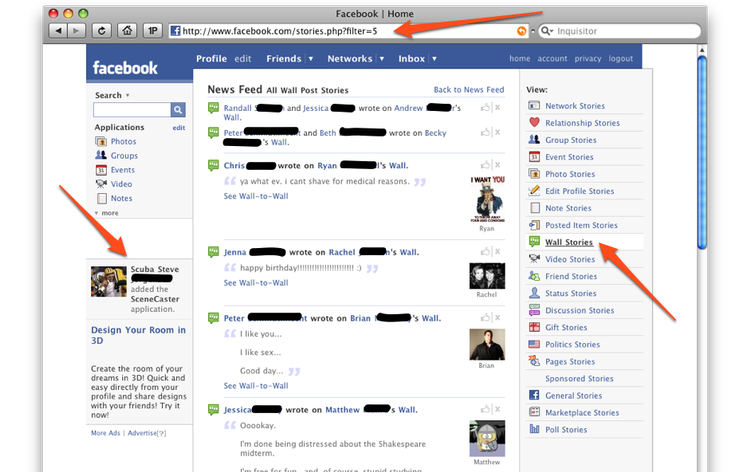Like Chris's wall post thumbs-up icon
750x472 pixels.
click(485, 165)
